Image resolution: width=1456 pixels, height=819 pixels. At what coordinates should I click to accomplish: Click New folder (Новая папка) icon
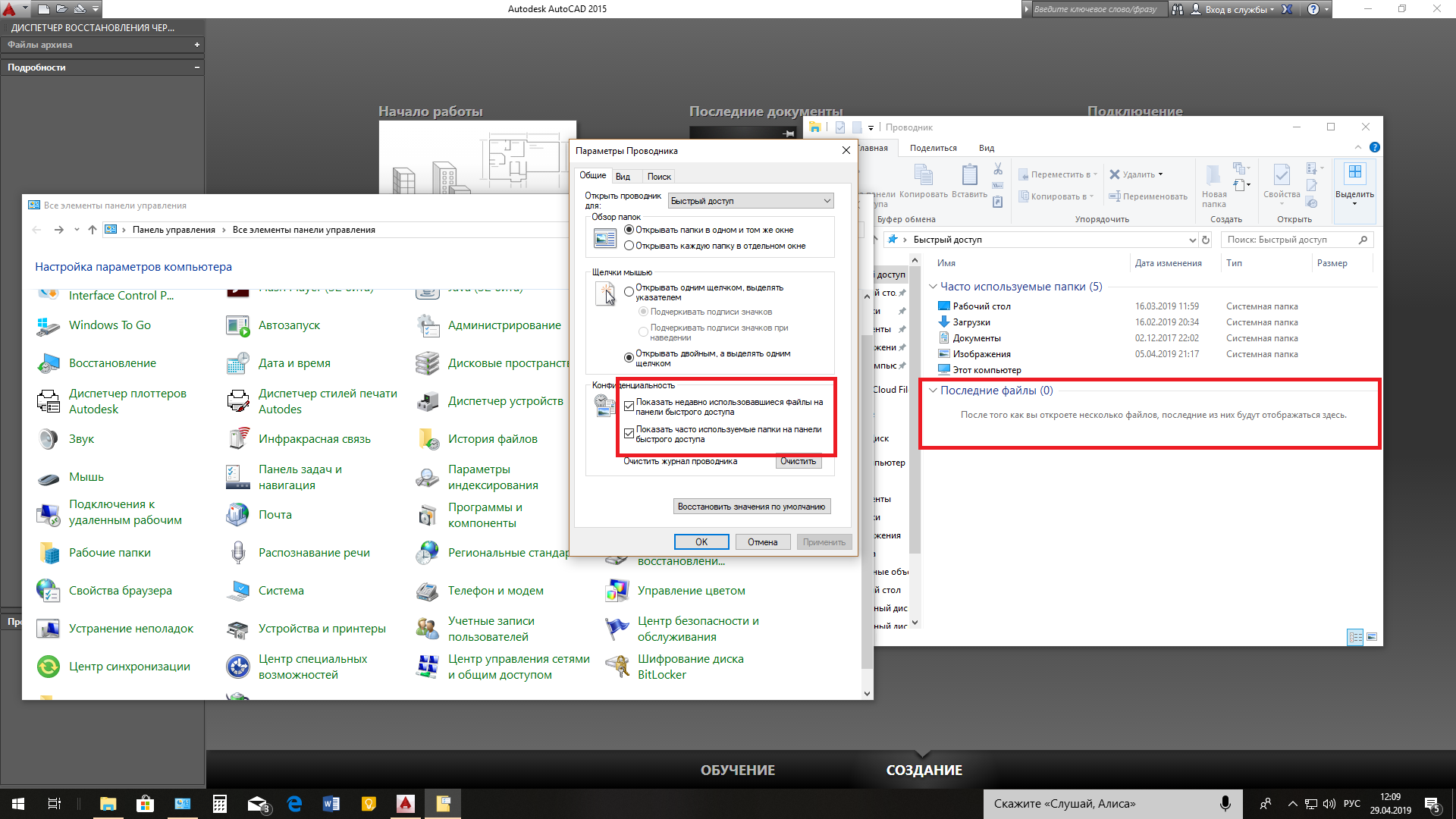click(1213, 175)
